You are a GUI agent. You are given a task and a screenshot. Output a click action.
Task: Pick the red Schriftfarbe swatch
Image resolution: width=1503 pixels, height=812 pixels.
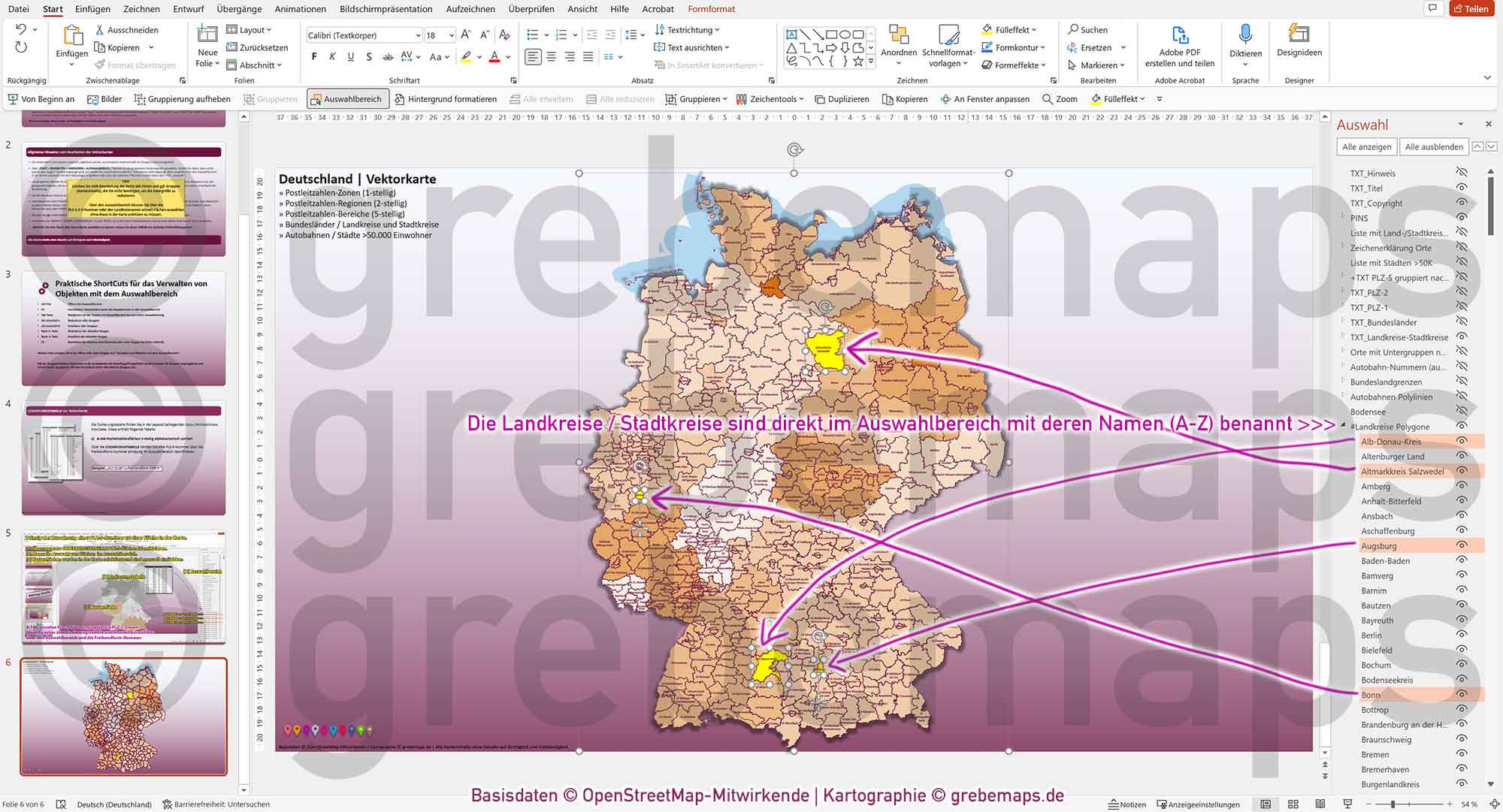tap(494, 56)
